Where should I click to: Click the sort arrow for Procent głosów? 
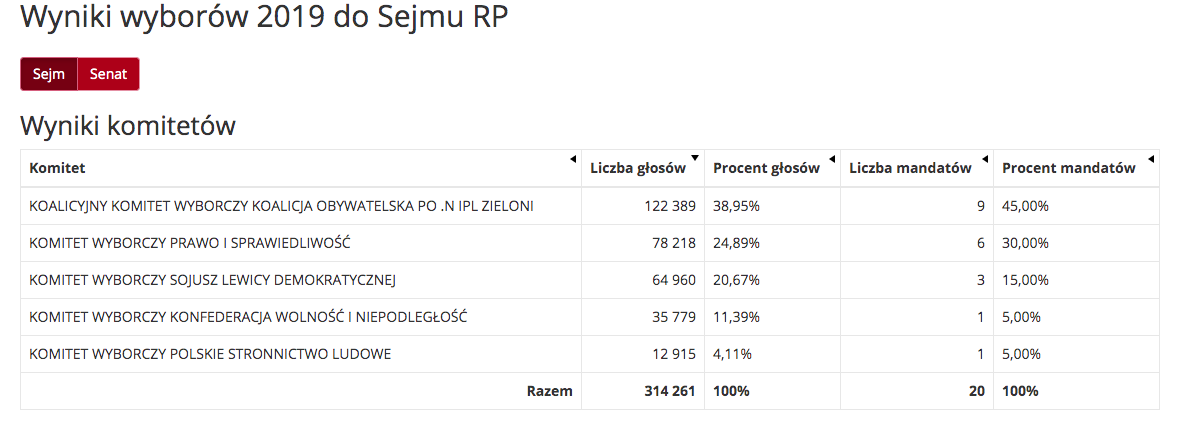click(x=832, y=159)
